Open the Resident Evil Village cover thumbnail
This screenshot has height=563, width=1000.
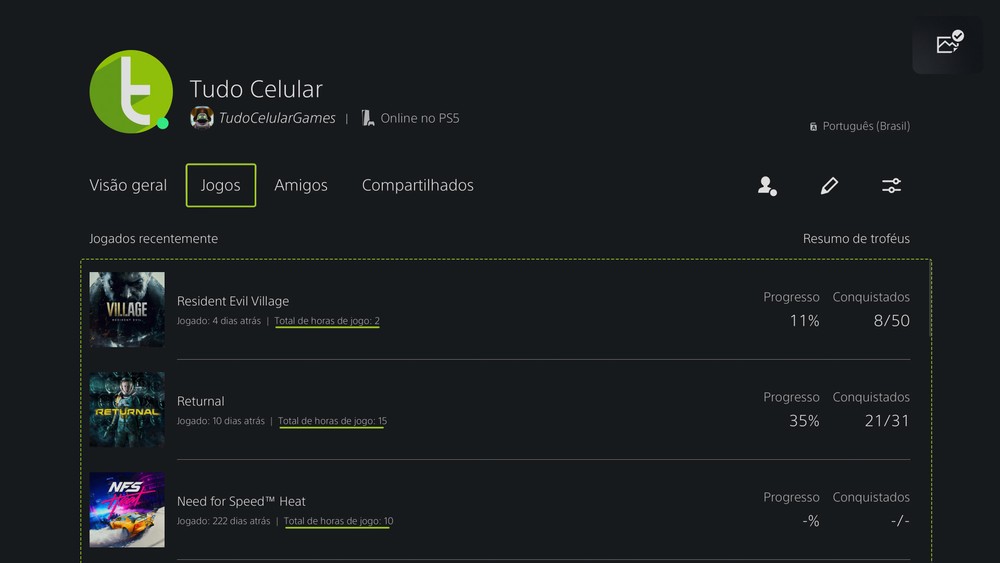(x=127, y=310)
